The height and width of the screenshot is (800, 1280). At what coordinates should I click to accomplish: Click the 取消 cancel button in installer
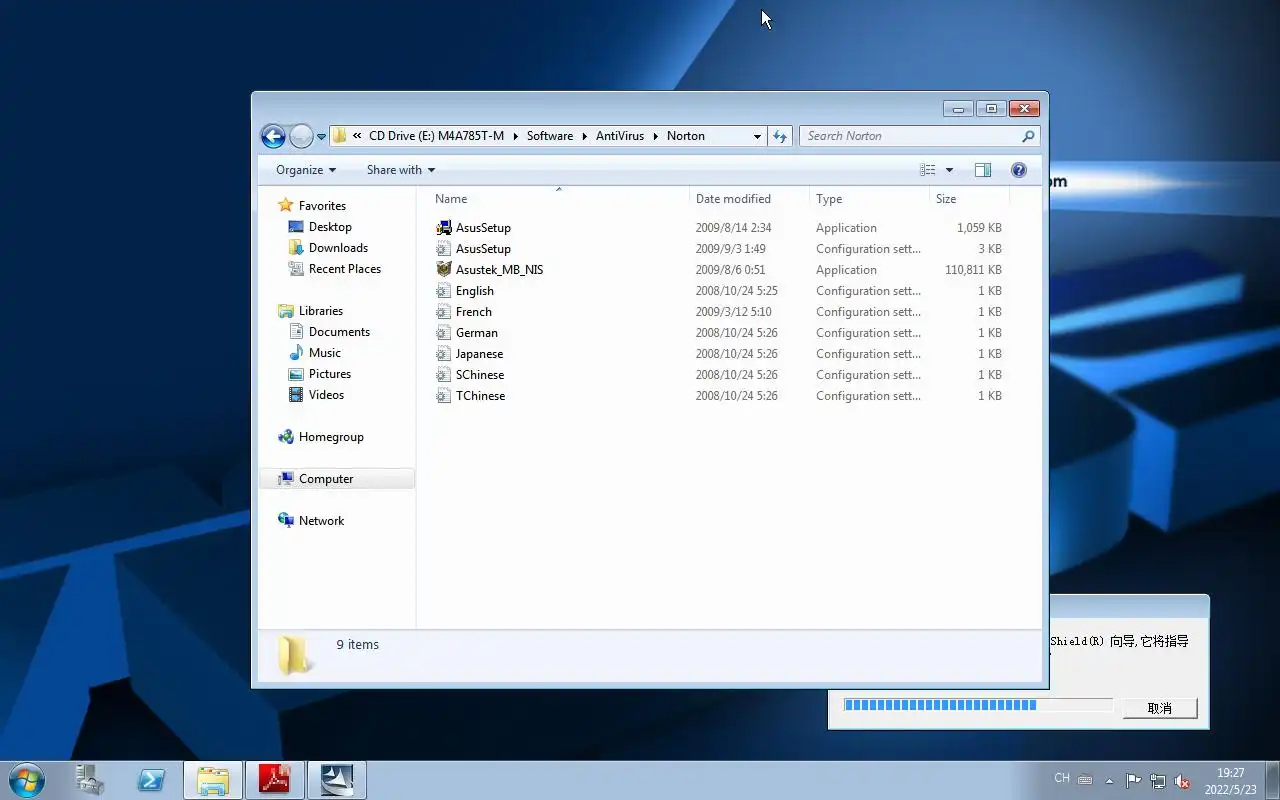pos(1159,708)
